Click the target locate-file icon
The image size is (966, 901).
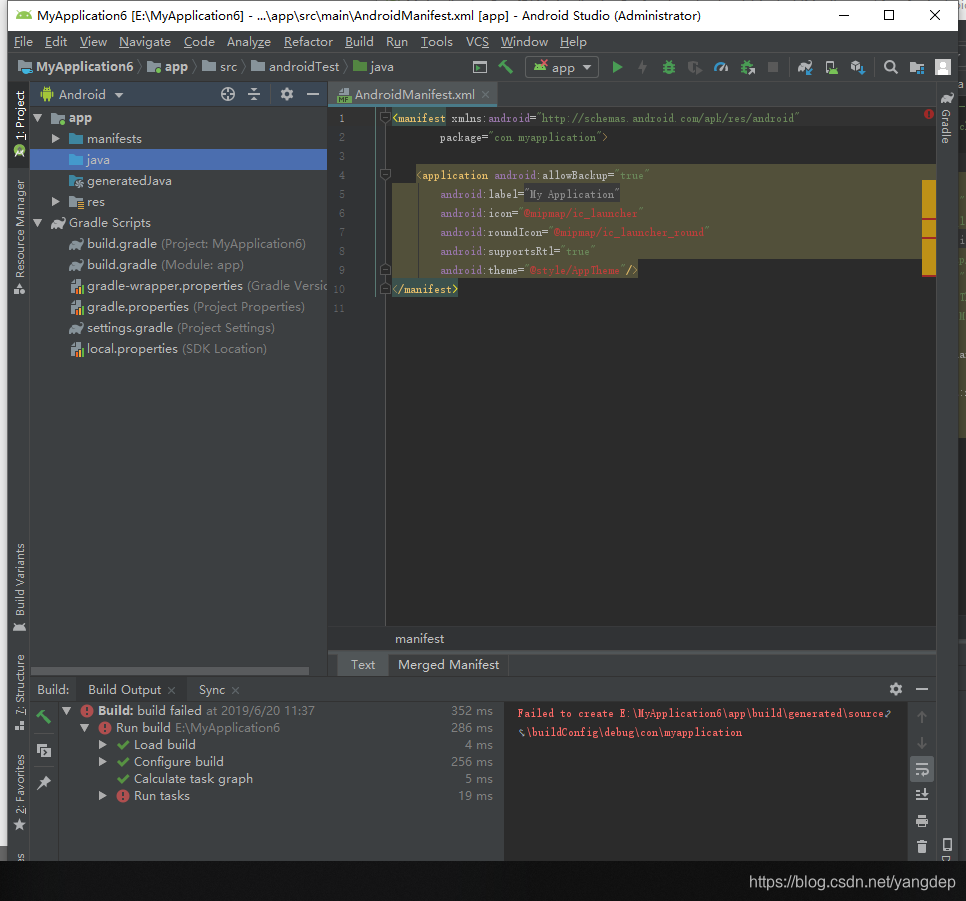click(228, 94)
